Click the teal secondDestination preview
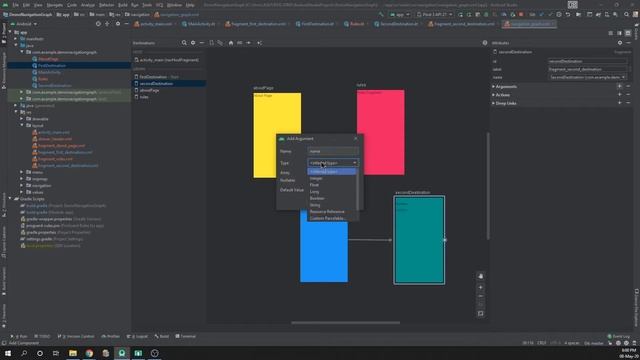 tap(419, 240)
